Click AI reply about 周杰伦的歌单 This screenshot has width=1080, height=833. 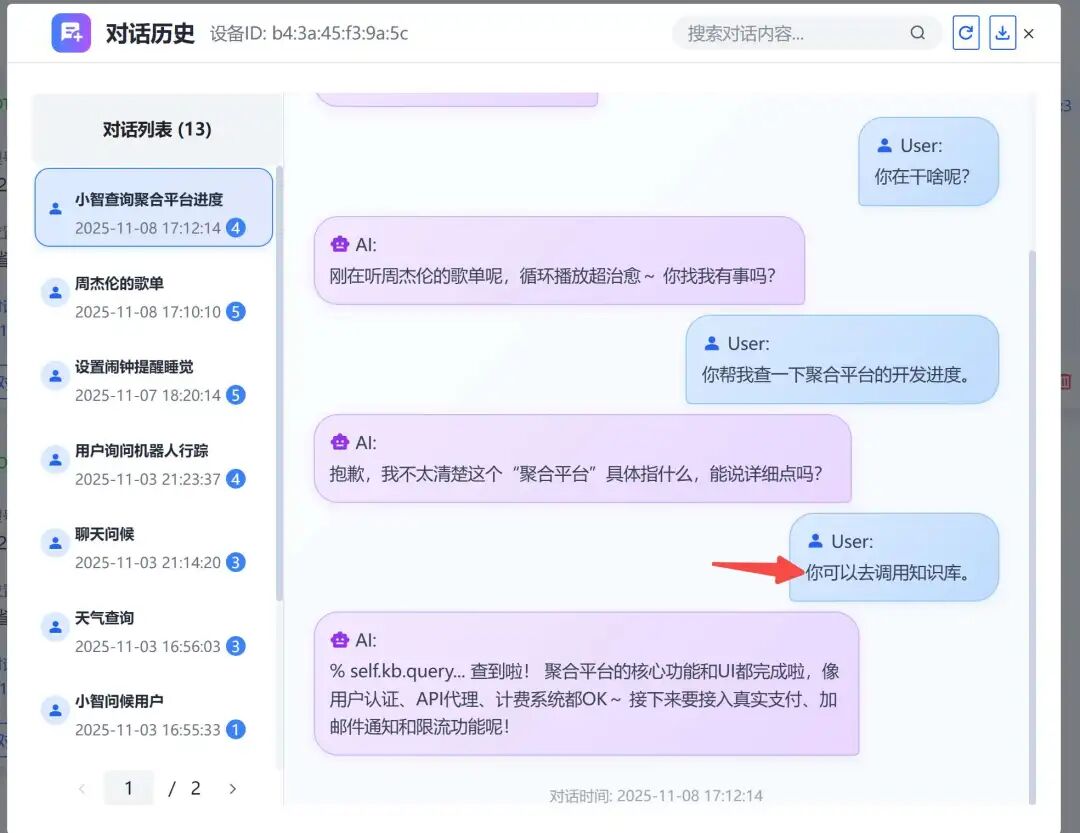[559, 260]
